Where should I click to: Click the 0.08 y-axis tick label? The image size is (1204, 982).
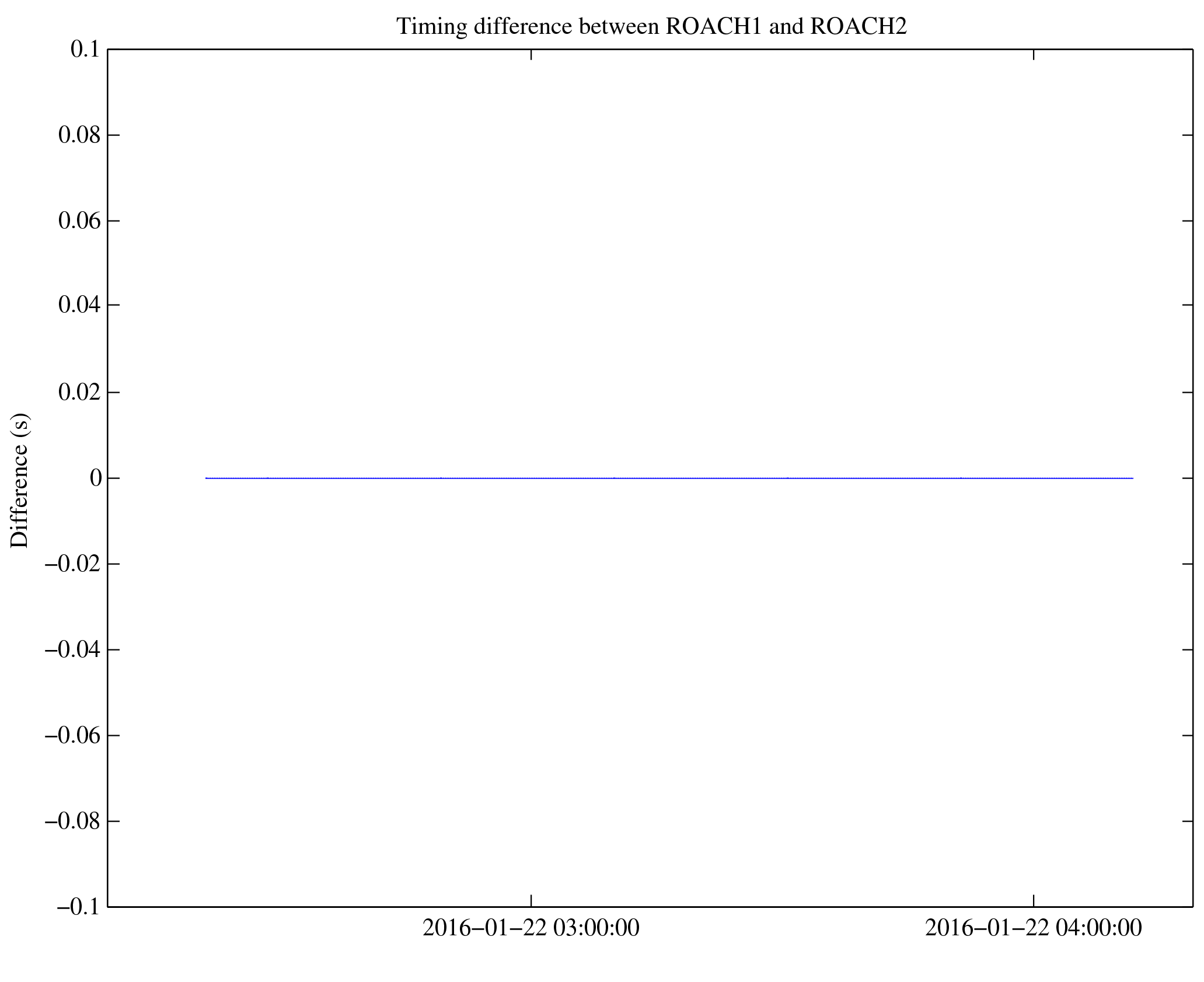(79, 135)
